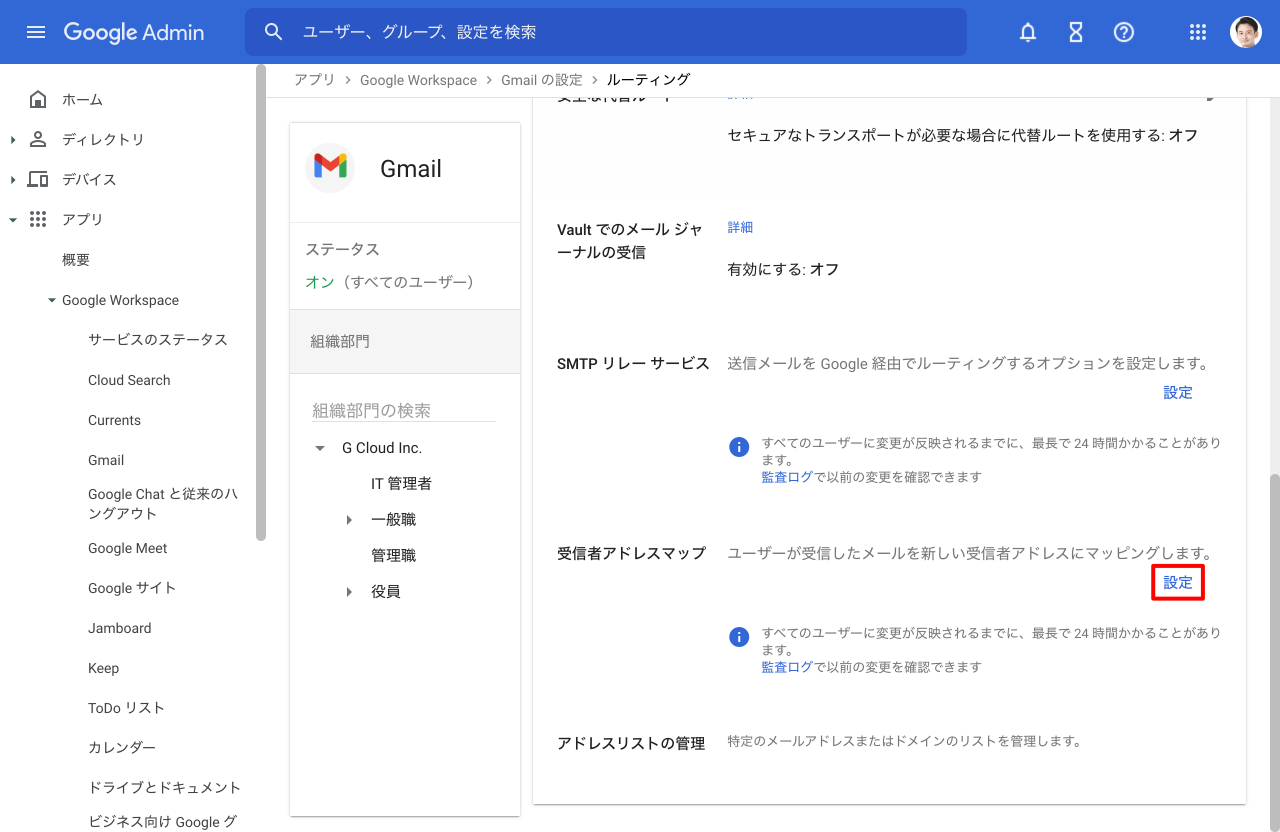The image size is (1280, 832).
Task: Open 概要 under アプリ
Action: pos(76,259)
